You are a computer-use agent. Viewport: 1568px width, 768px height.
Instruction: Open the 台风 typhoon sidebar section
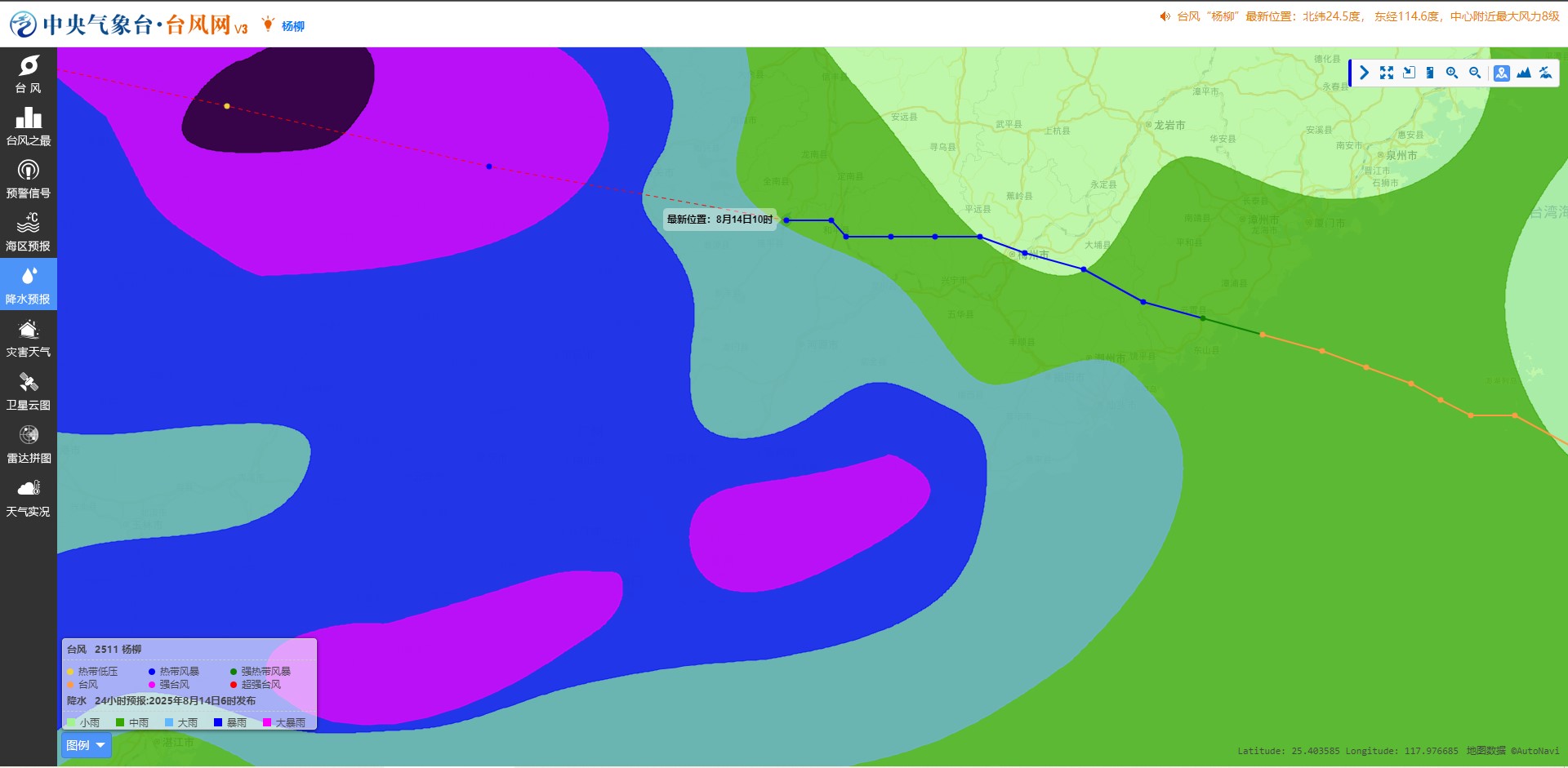click(29, 74)
